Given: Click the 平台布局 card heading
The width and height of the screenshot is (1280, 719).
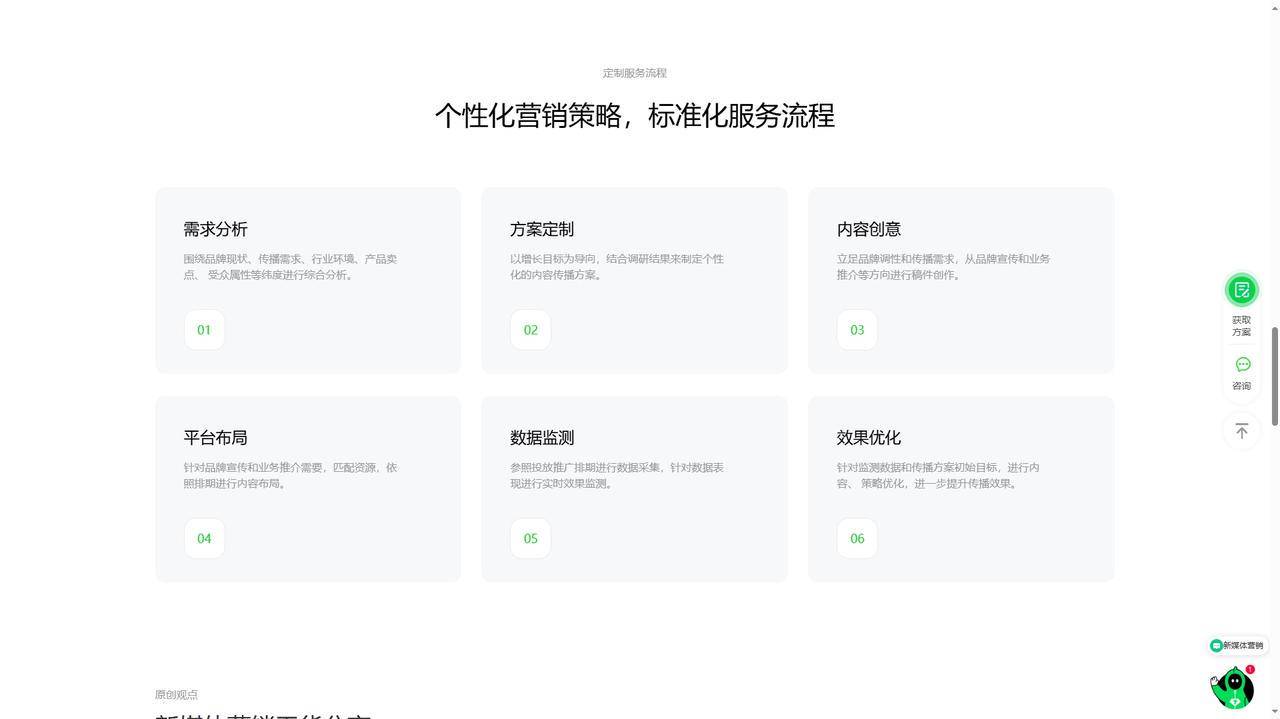Looking at the screenshot, I should tap(215, 438).
